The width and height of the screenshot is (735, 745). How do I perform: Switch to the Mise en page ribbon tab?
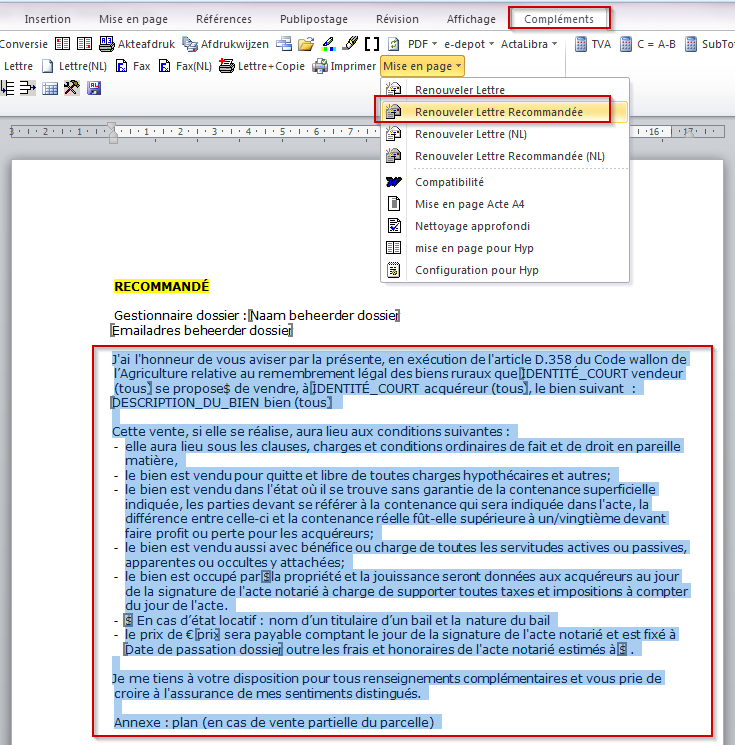point(134,19)
